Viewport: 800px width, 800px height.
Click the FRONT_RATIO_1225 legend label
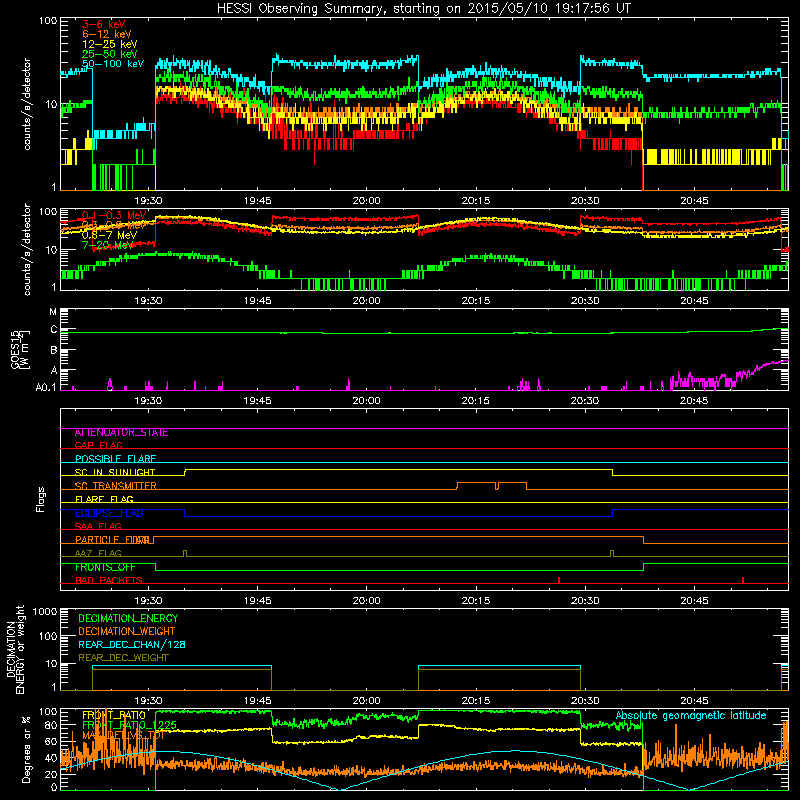click(x=130, y=725)
